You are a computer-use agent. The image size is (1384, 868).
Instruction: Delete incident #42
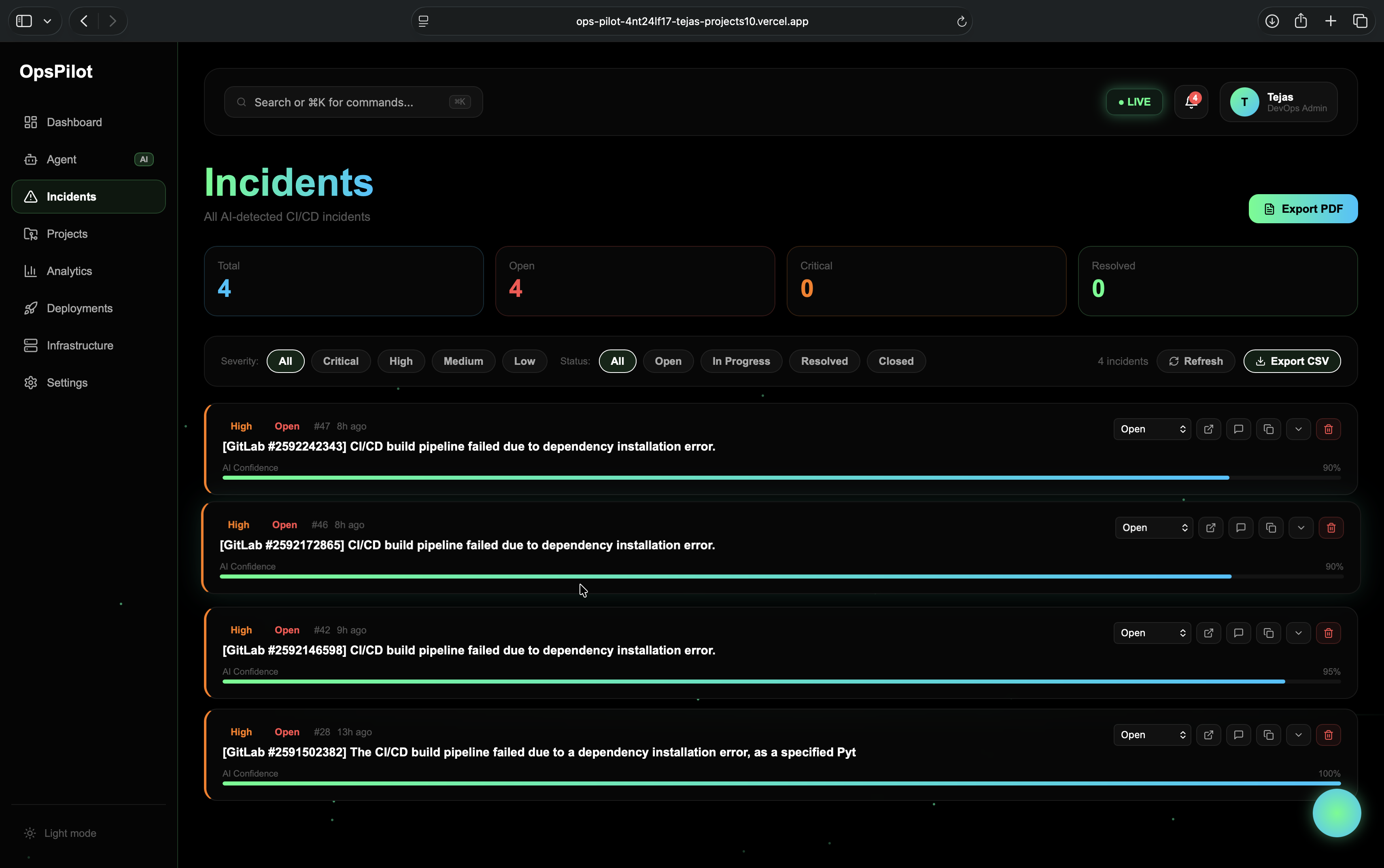tap(1328, 633)
